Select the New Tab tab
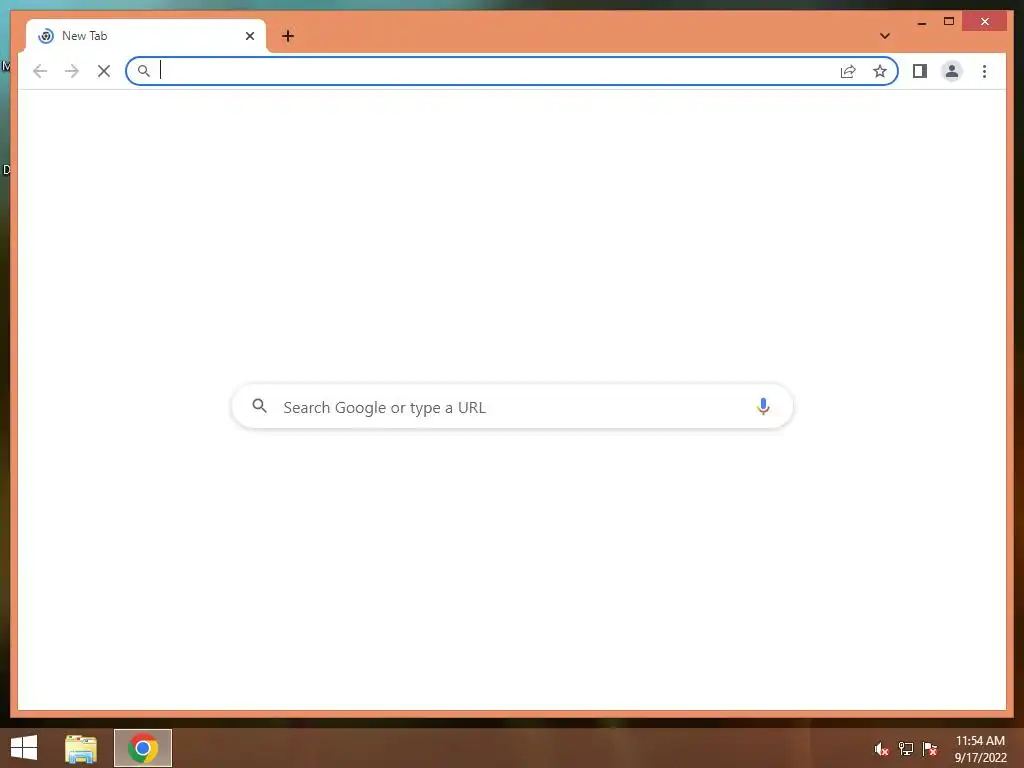 pyautogui.click(x=146, y=36)
